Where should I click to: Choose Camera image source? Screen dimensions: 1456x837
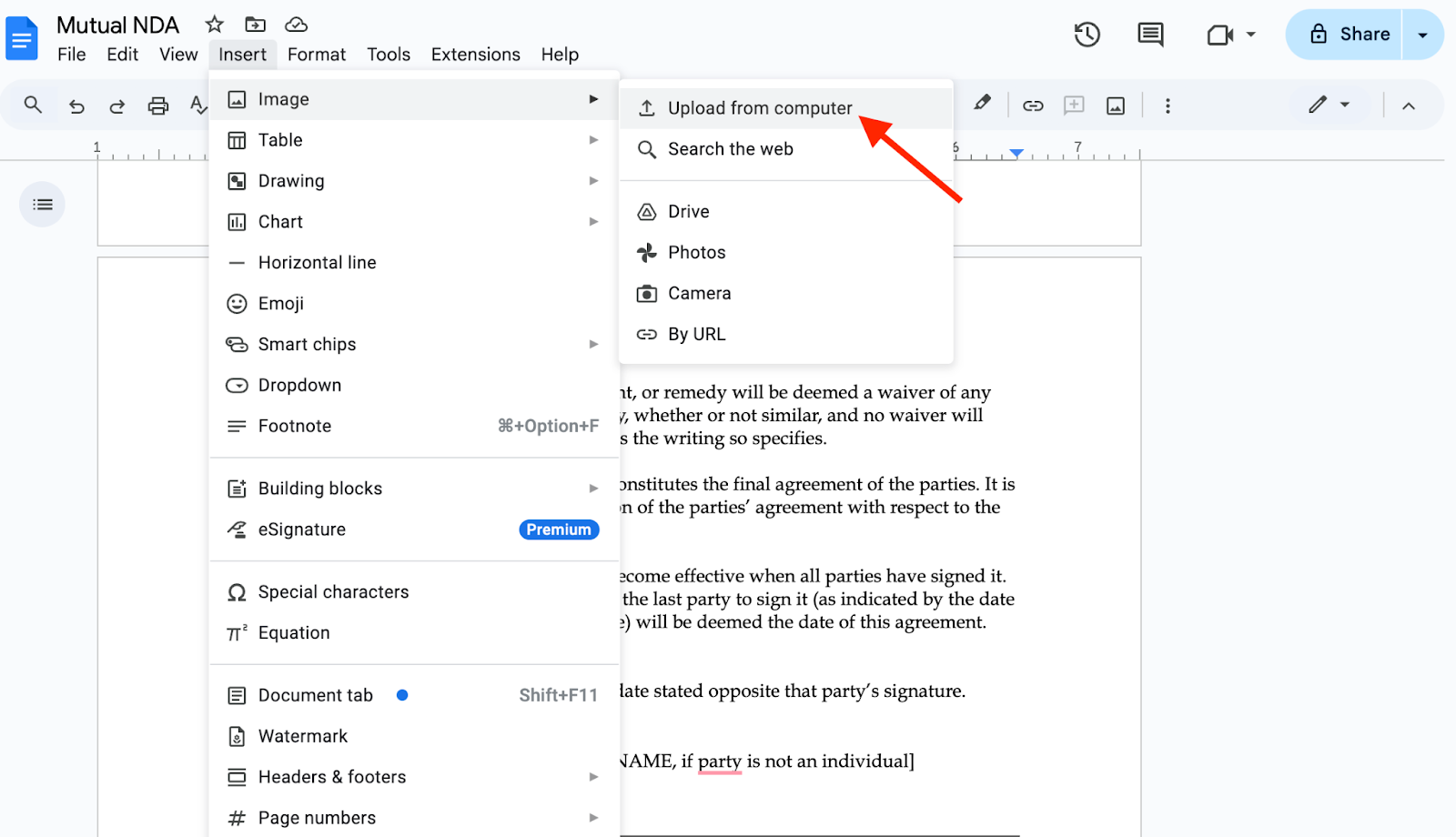(x=786, y=294)
